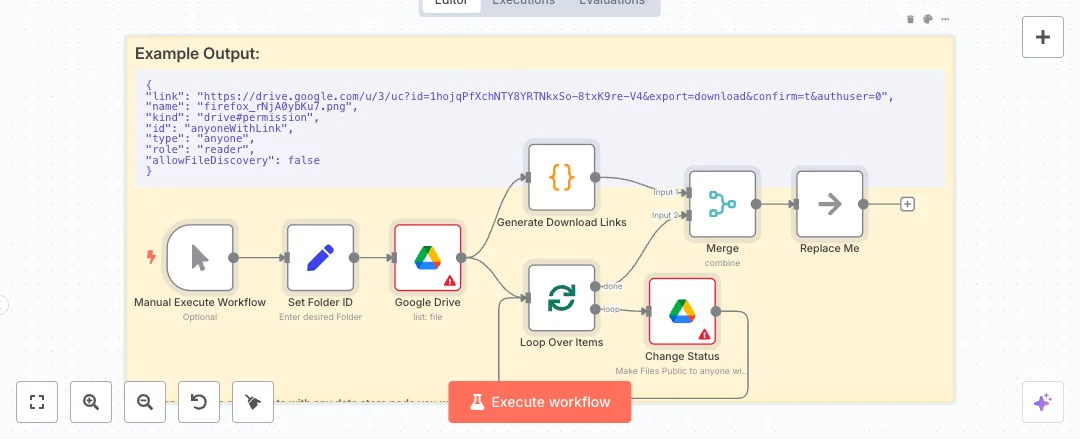
Task: Click the Manual Execute Workflow trigger node
Action: (x=200, y=257)
